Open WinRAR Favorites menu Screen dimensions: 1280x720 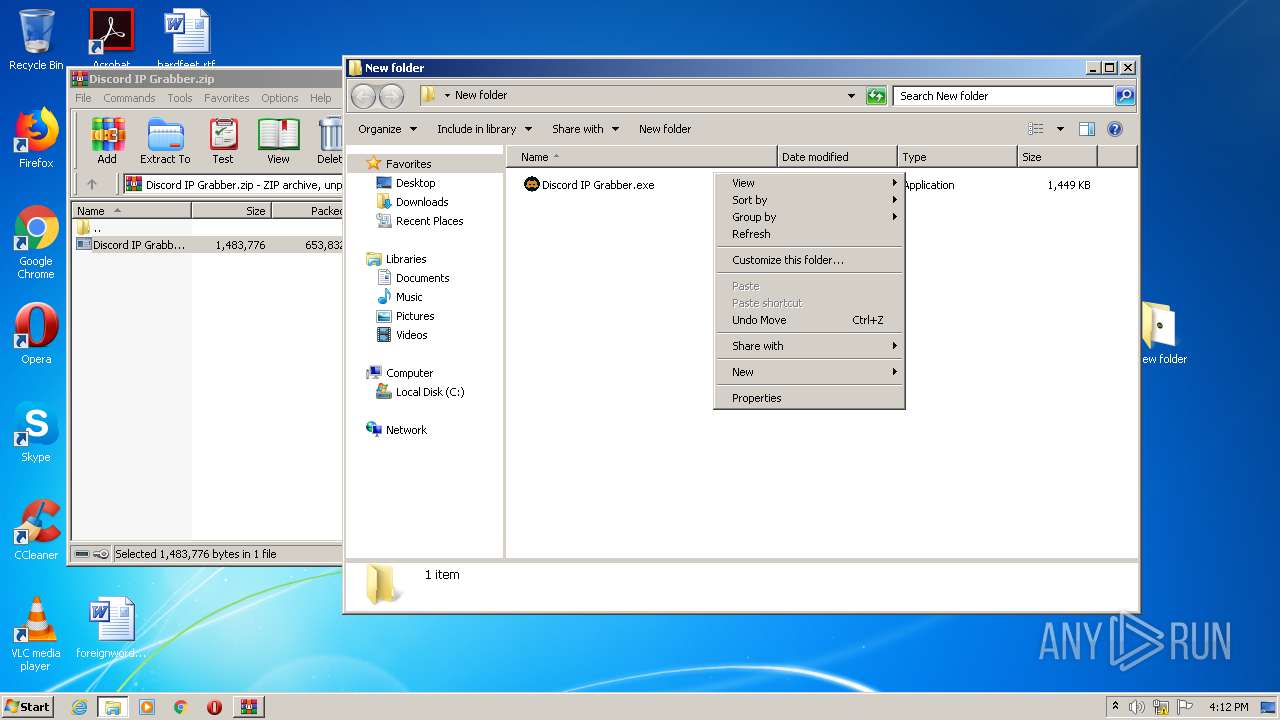[227, 98]
